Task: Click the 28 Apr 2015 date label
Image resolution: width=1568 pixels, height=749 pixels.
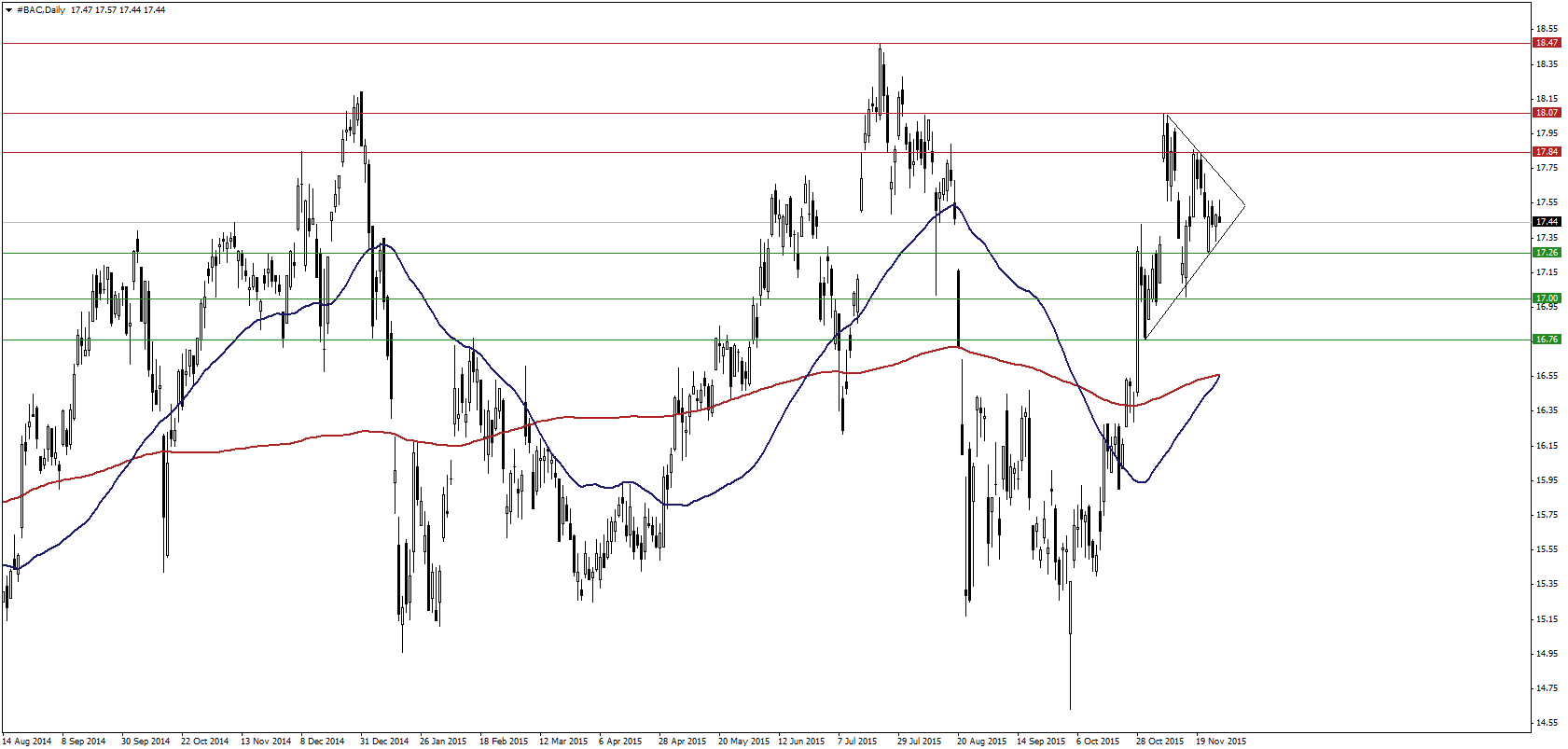Action: tap(683, 742)
